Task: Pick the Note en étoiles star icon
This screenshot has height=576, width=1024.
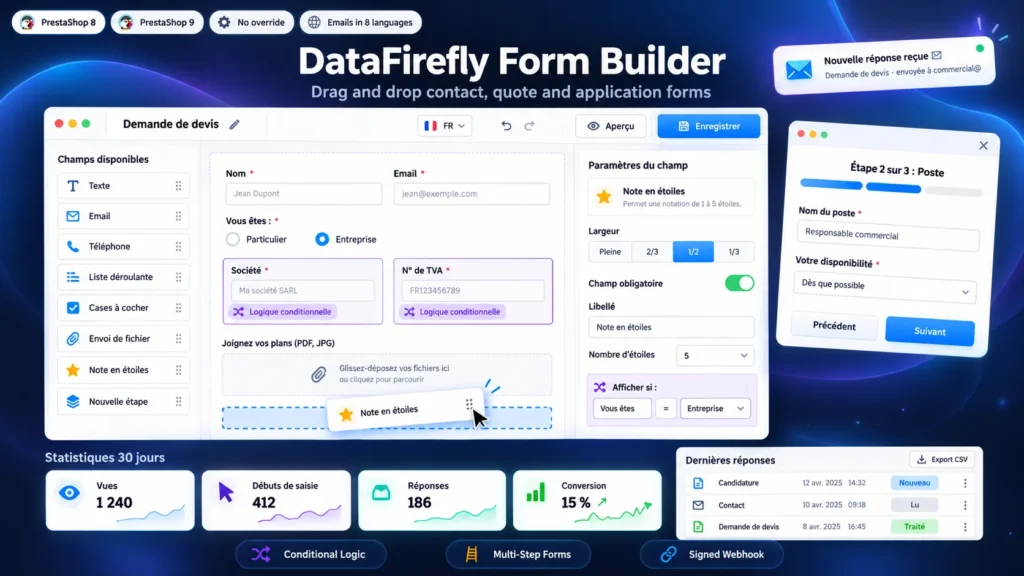Action: click(72, 370)
